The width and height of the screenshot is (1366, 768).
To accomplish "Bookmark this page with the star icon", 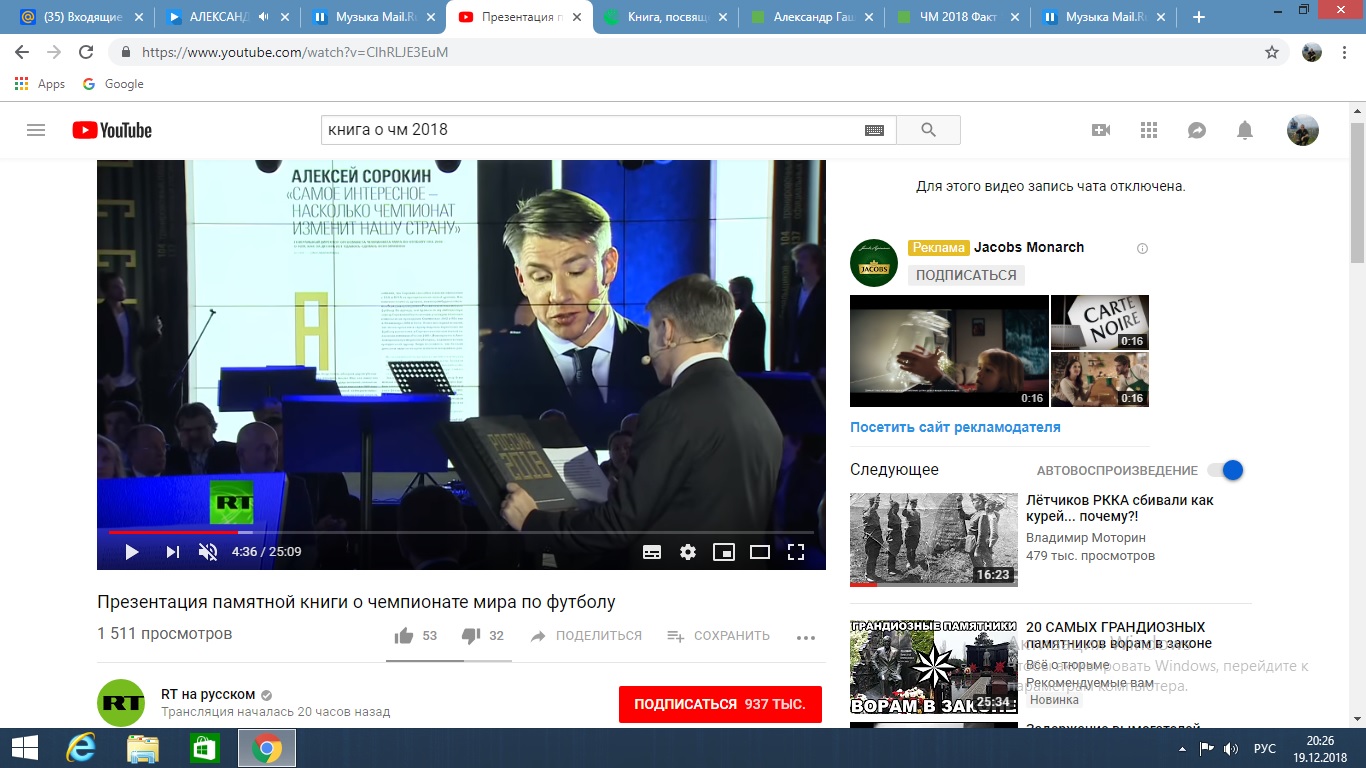I will point(1272,52).
